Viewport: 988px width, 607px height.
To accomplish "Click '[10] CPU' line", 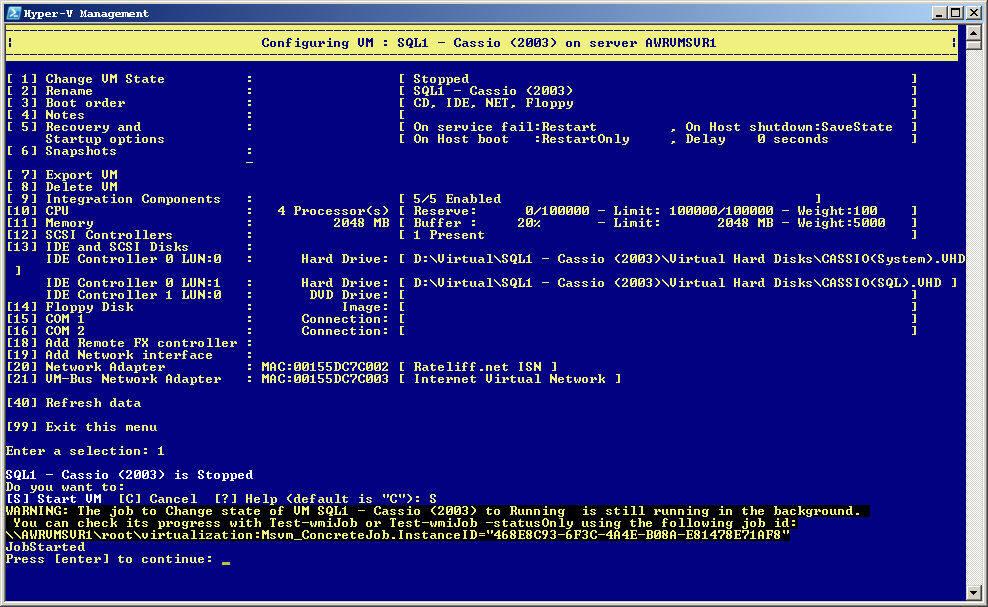I will (38, 211).
